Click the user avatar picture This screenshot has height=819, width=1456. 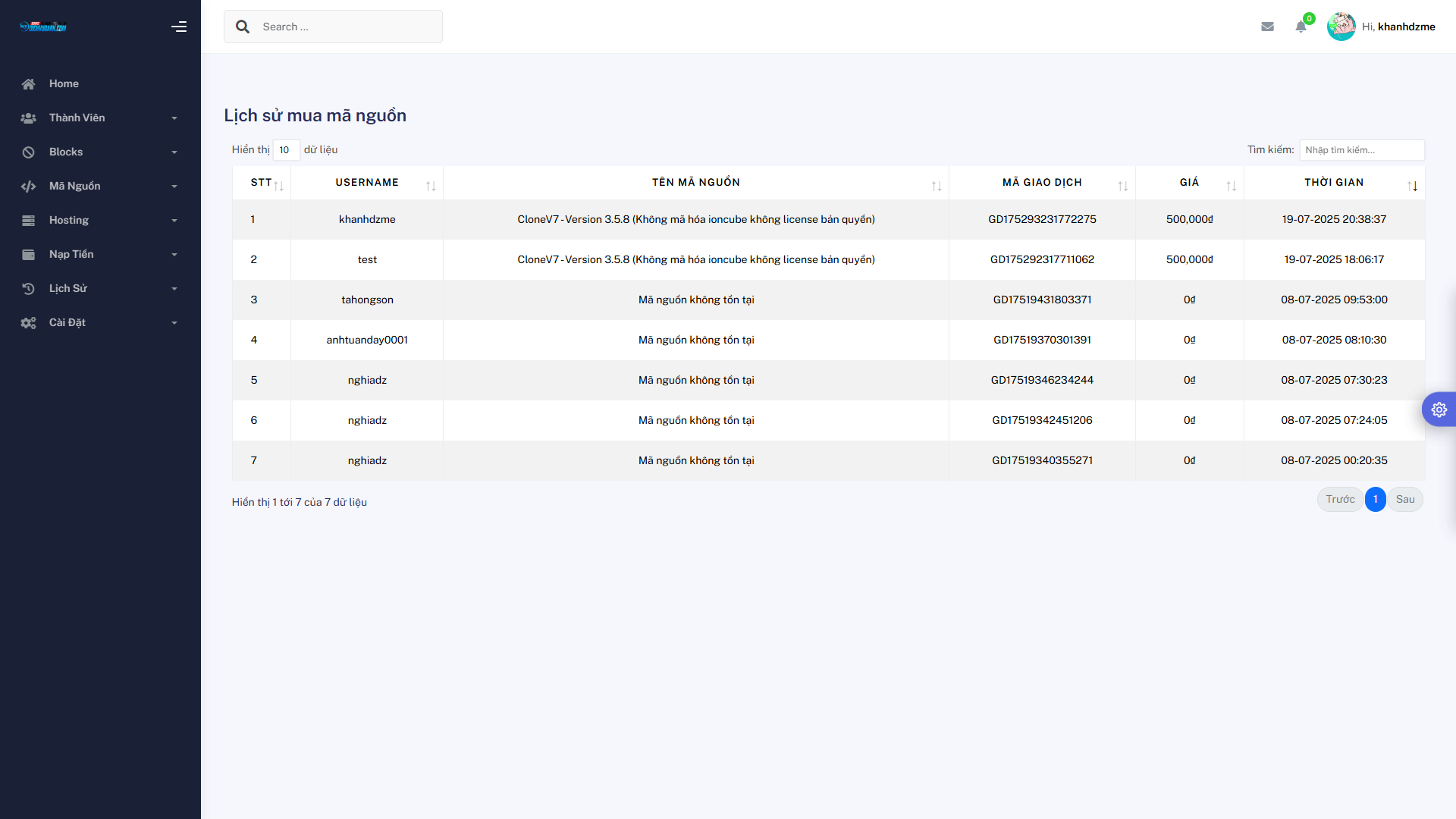tap(1341, 27)
